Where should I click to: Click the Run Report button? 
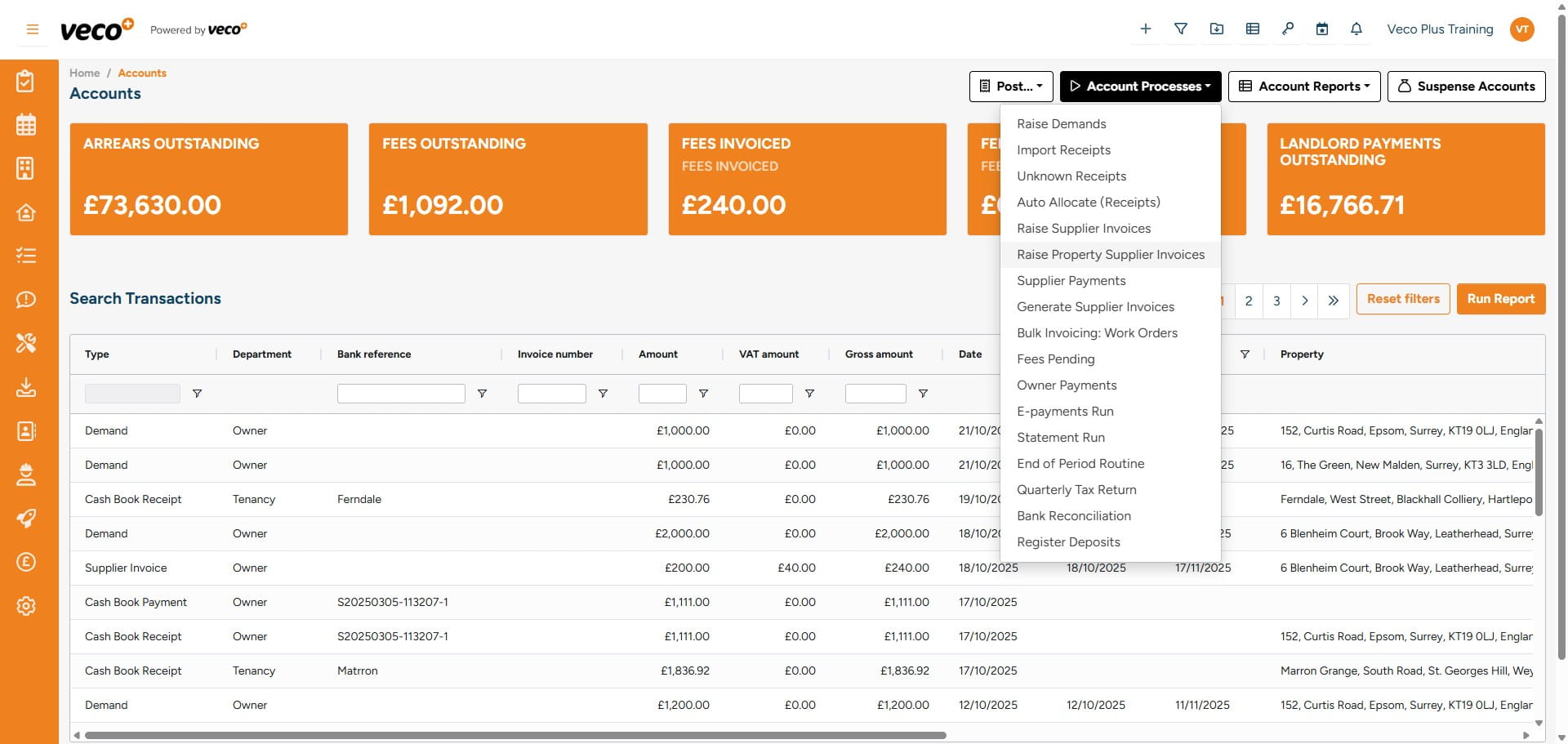(x=1501, y=299)
